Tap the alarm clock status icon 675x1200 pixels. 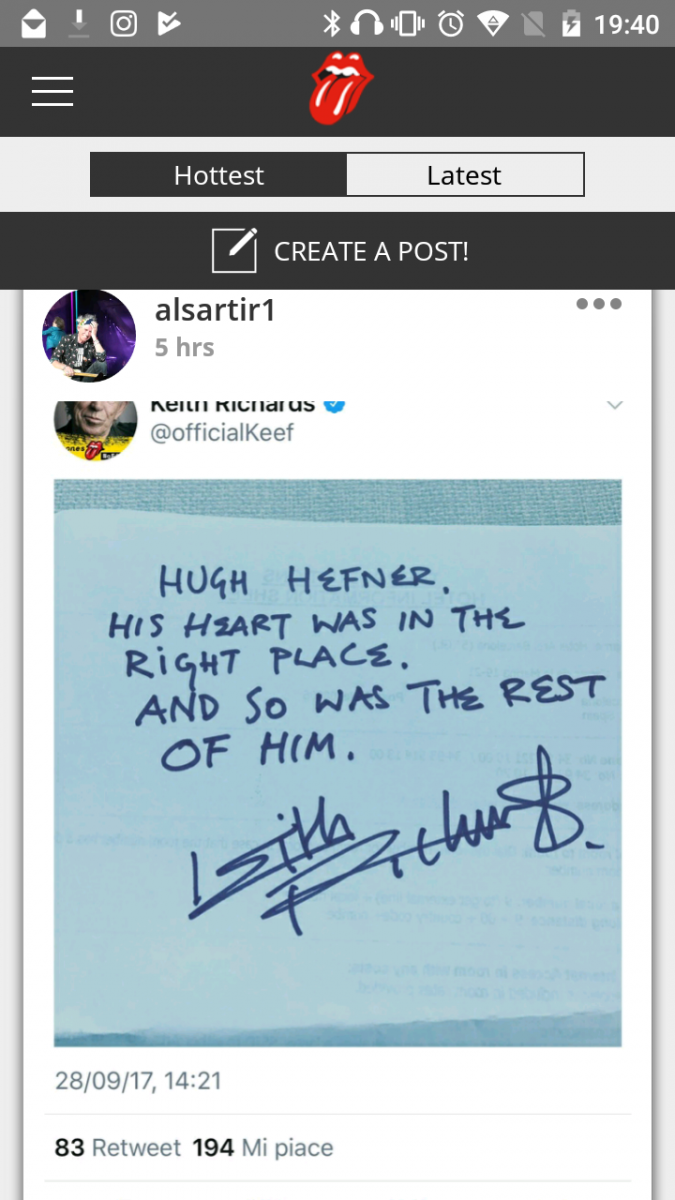pyautogui.click(x=451, y=23)
